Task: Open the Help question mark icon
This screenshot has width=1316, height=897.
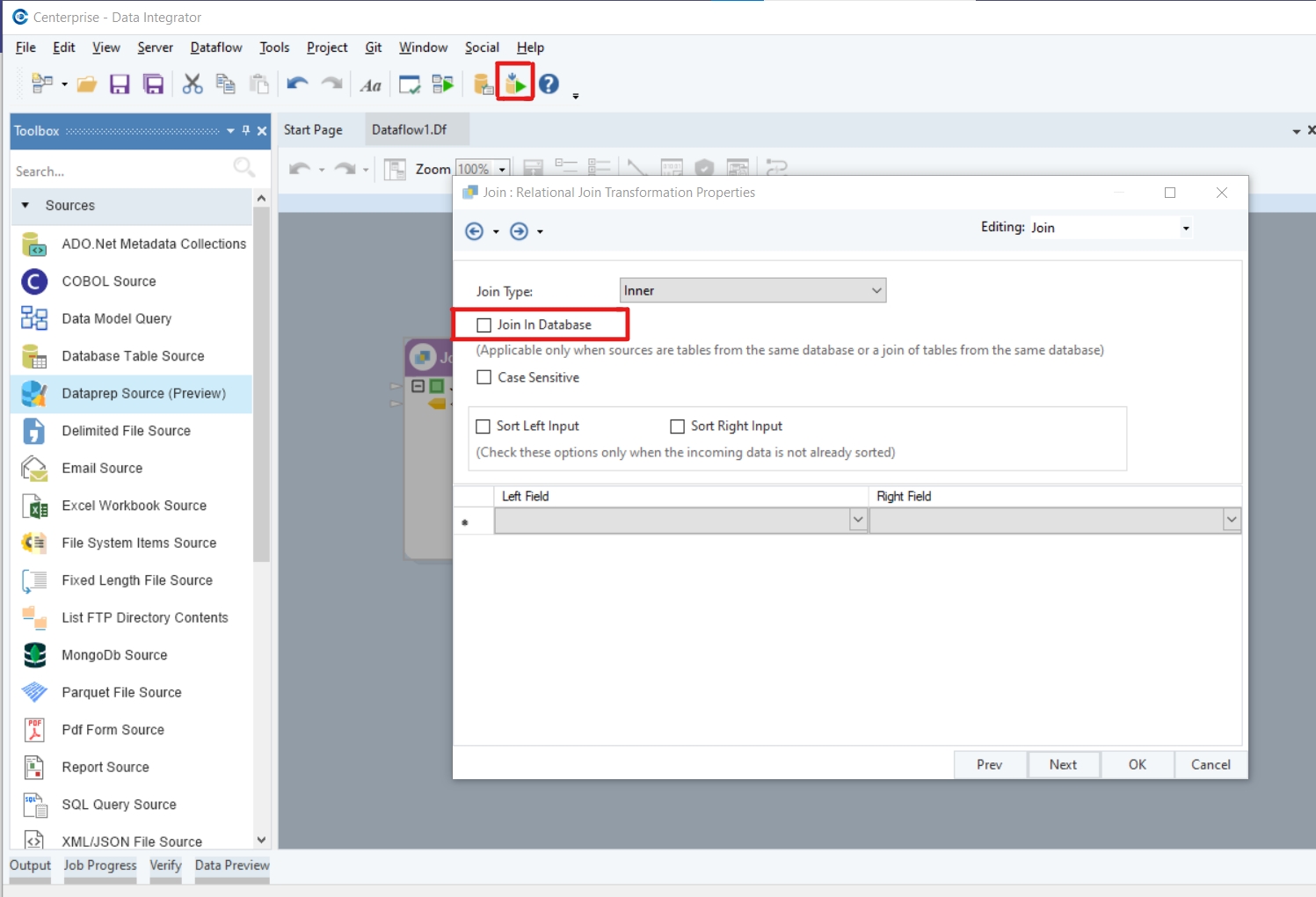Action: (x=549, y=84)
